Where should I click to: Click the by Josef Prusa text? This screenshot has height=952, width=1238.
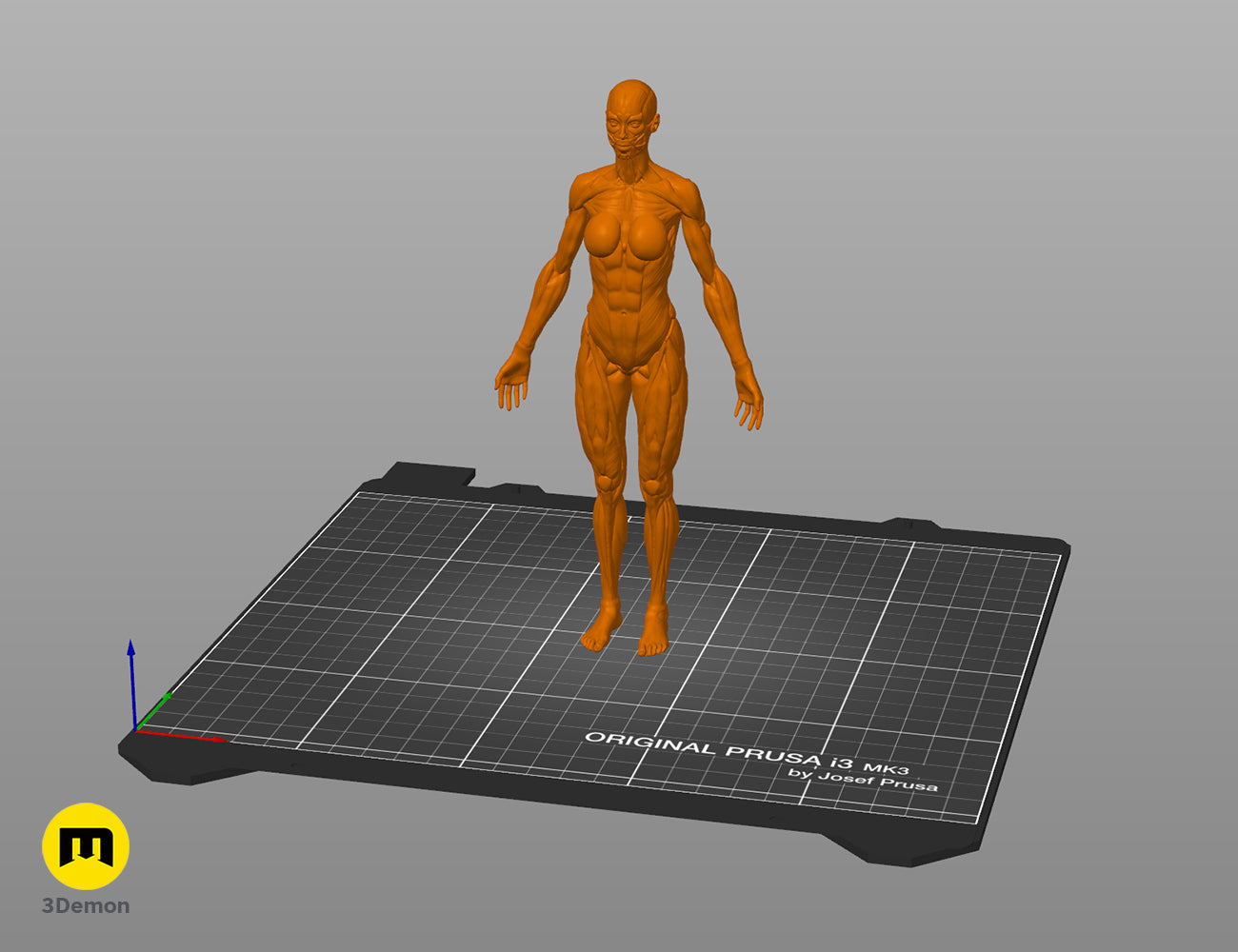click(x=863, y=779)
